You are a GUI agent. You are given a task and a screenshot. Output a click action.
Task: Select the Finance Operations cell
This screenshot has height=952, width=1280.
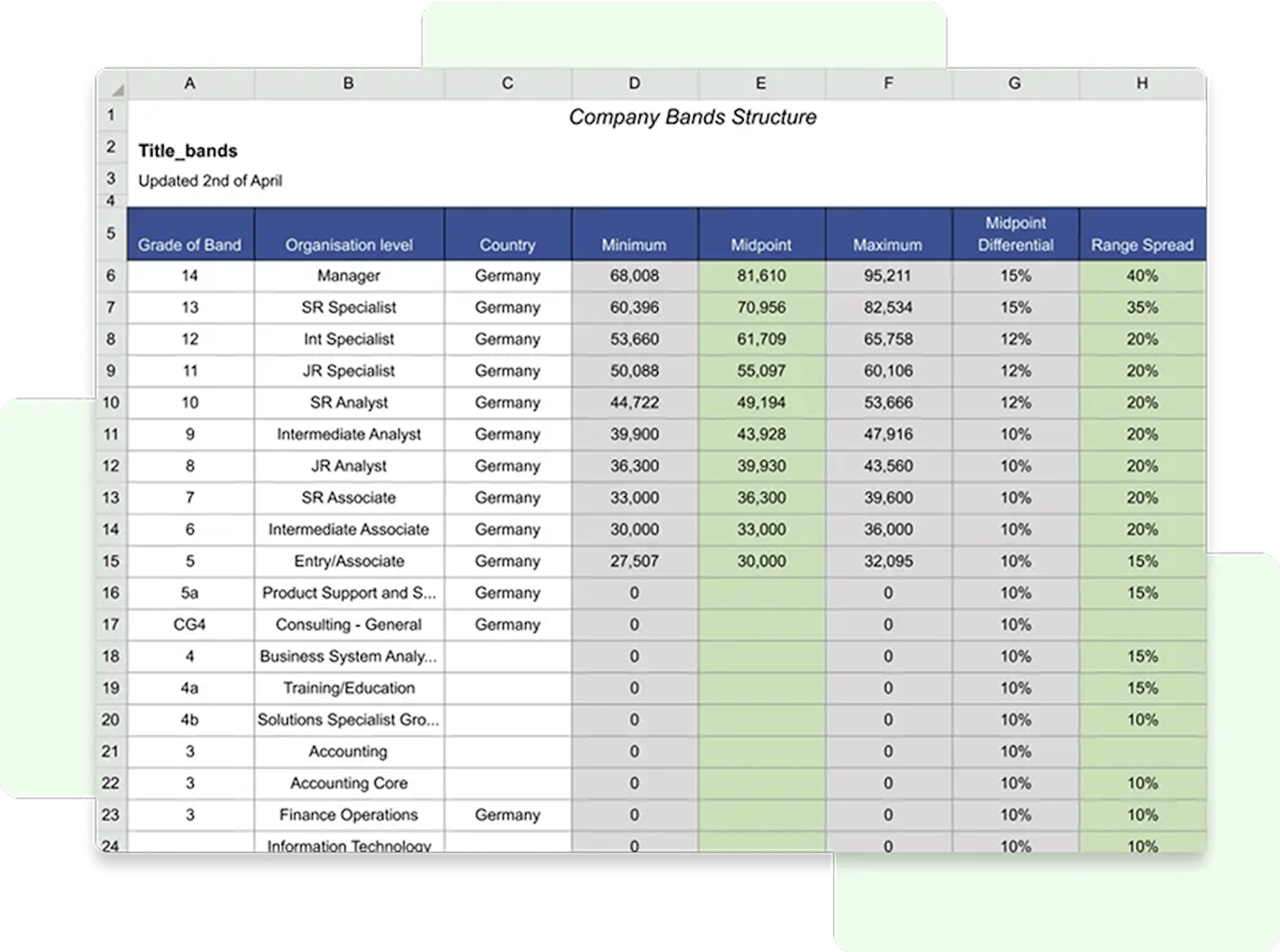point(348,815)
